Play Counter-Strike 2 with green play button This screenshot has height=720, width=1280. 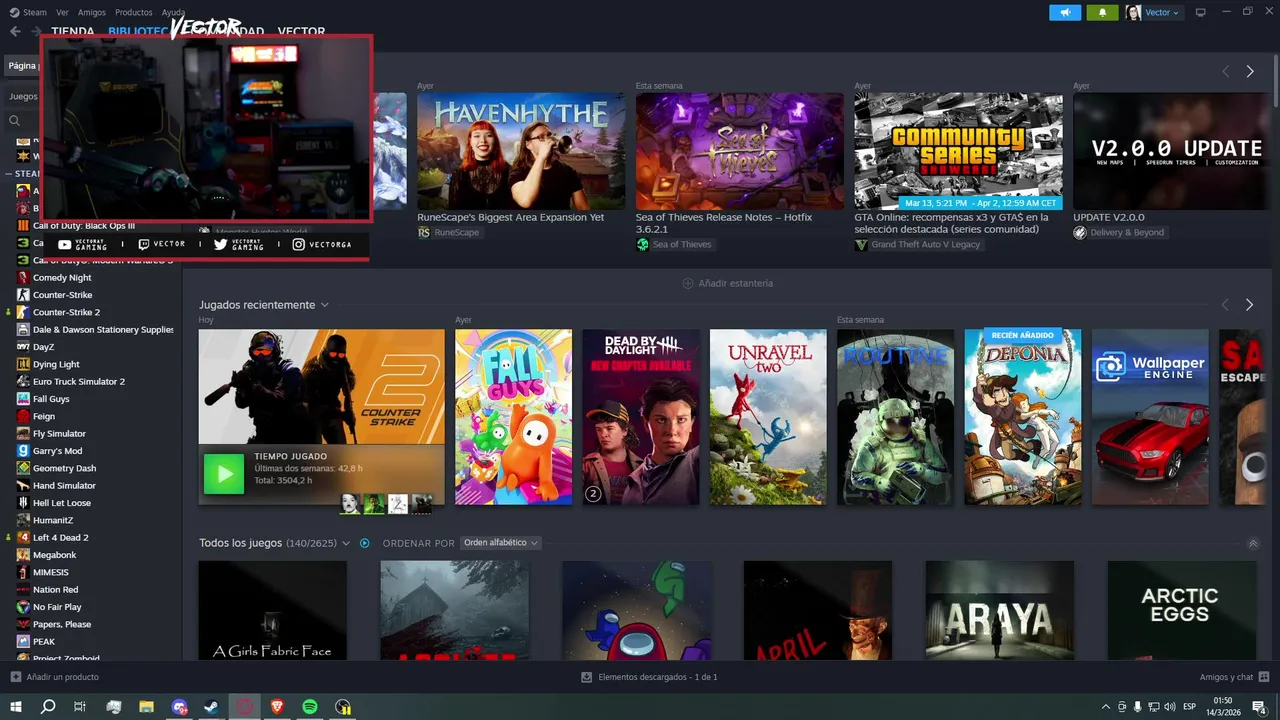[x=224, y=474]
